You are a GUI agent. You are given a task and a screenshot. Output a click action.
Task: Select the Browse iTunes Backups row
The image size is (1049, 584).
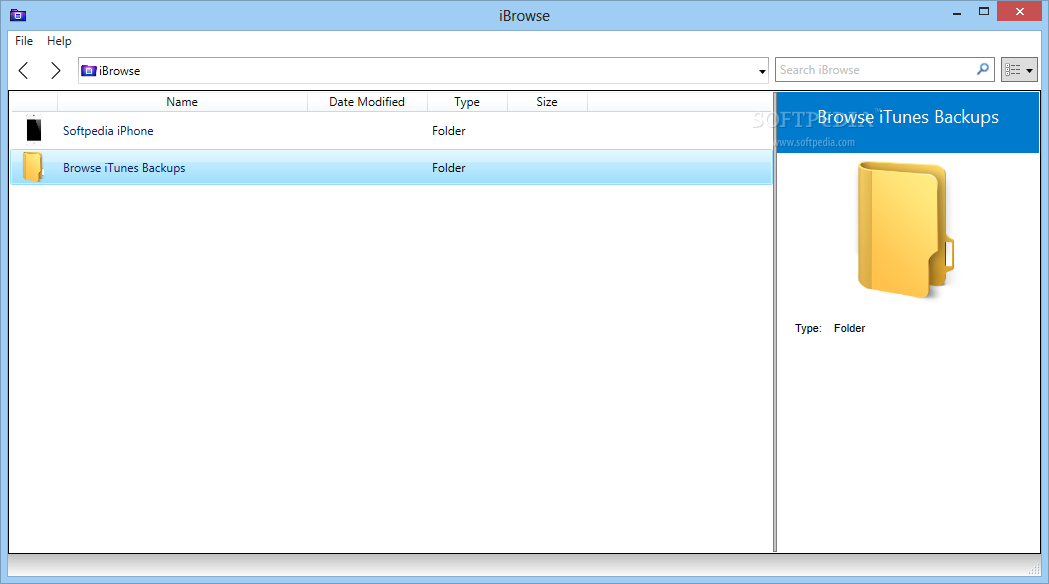coord(391,167)
